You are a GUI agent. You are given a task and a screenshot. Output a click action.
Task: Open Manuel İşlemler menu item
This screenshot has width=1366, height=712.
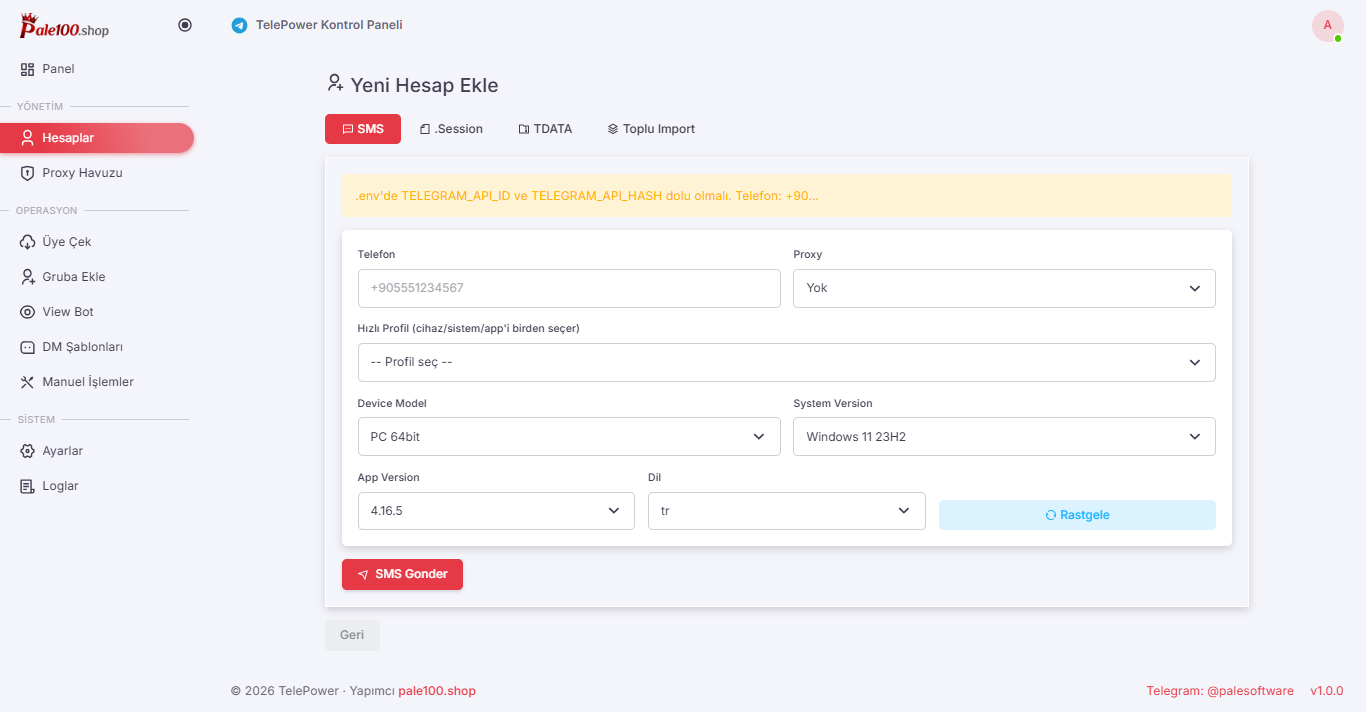[97, 382]
